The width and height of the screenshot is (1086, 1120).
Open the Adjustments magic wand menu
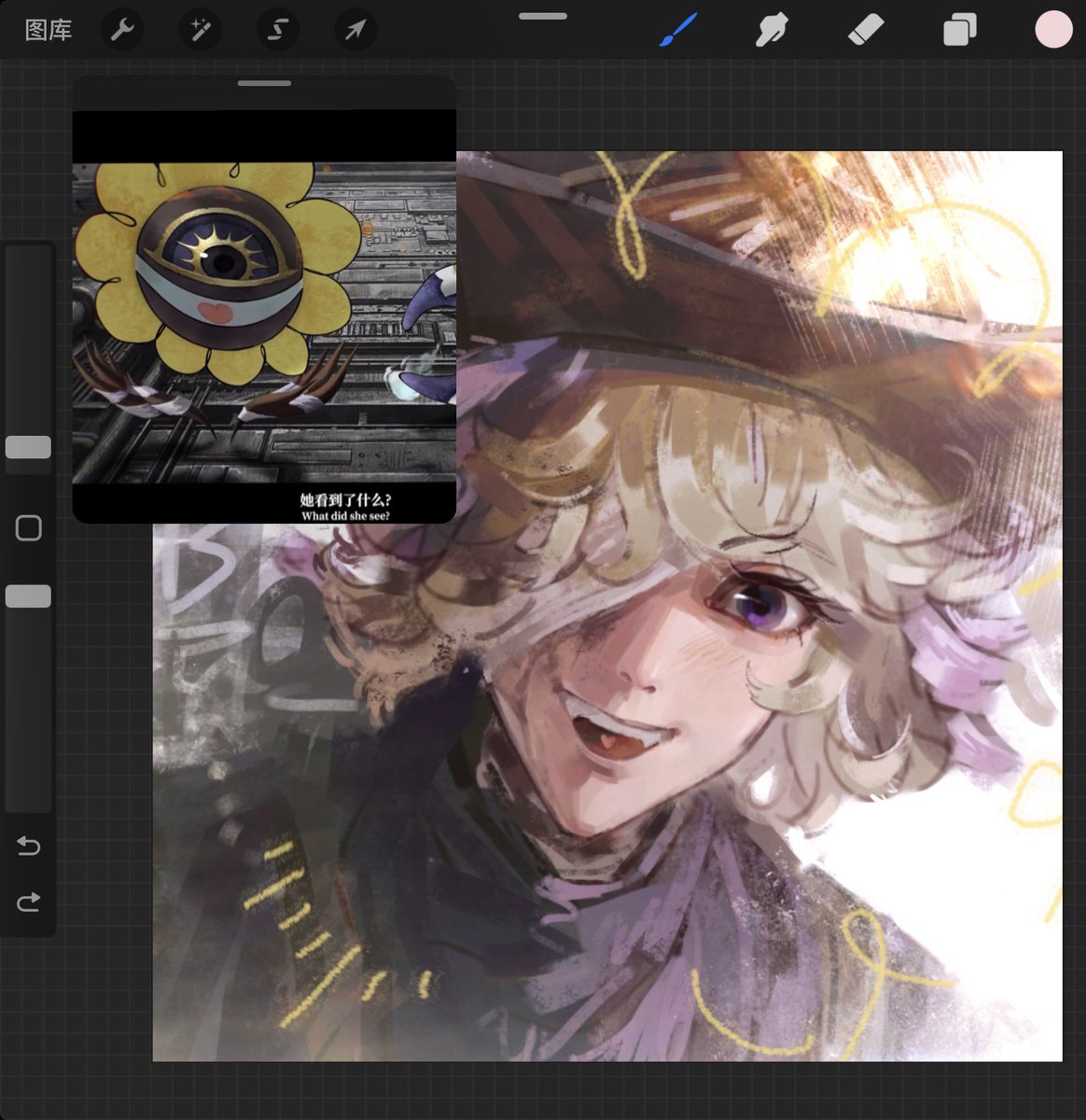(x=200, y=30)
